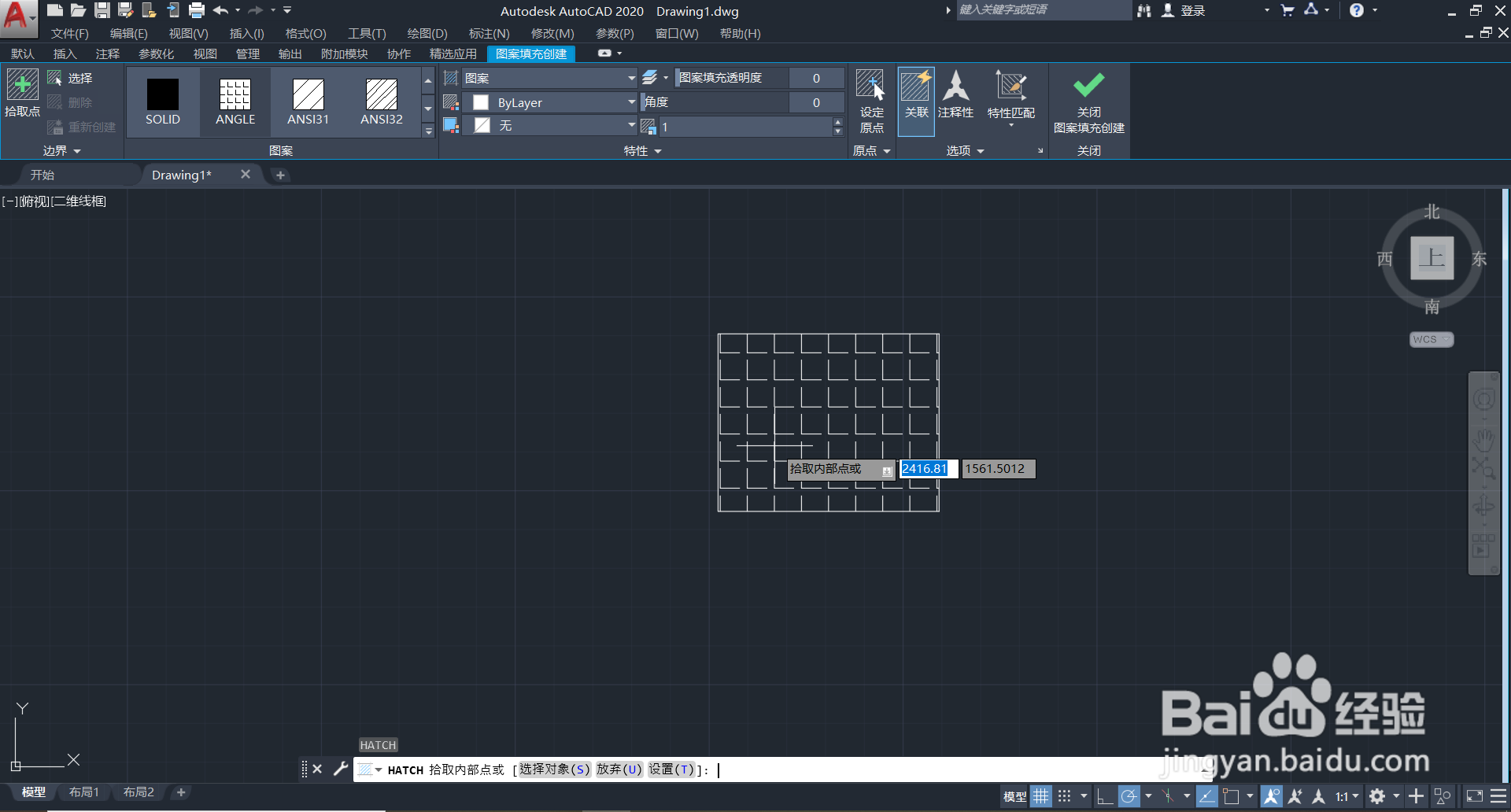Click the open from web and mobile icon
1511x812 pixels.
149,10
